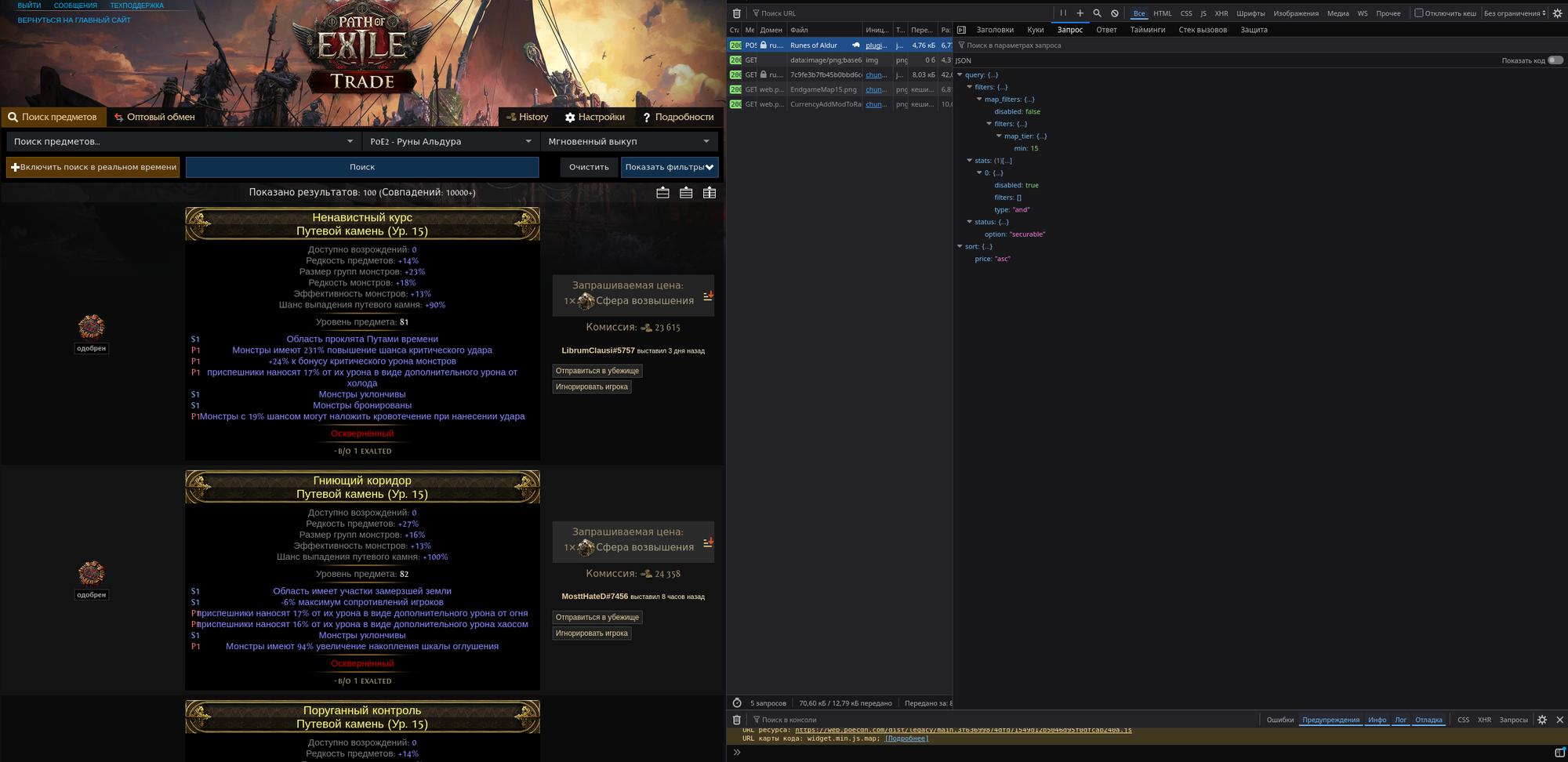
Task: Sort by price icon on Ненавистный курс listing
Action: [x=708, y=296]
